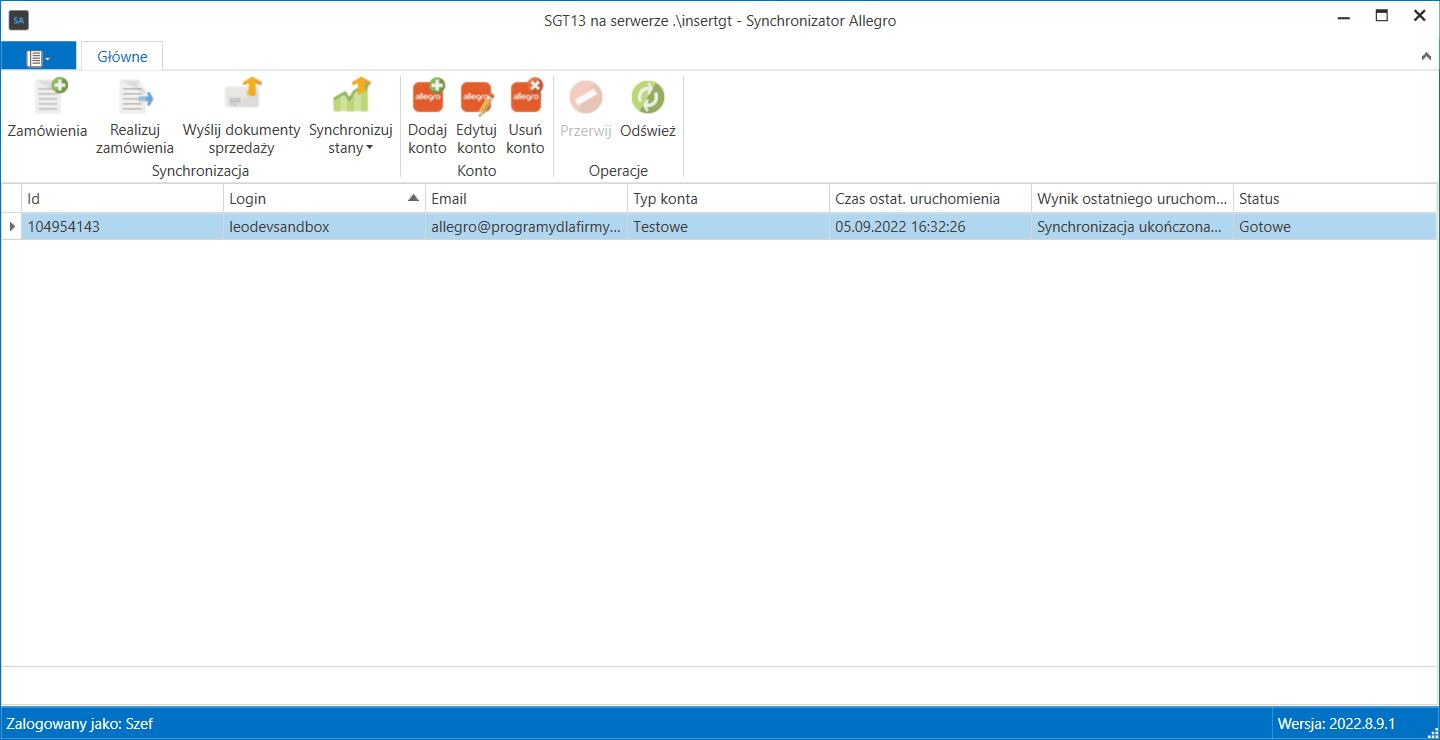1440x740 pixels.
Task: Select the Główne ribbon tab
Action: 122,57
